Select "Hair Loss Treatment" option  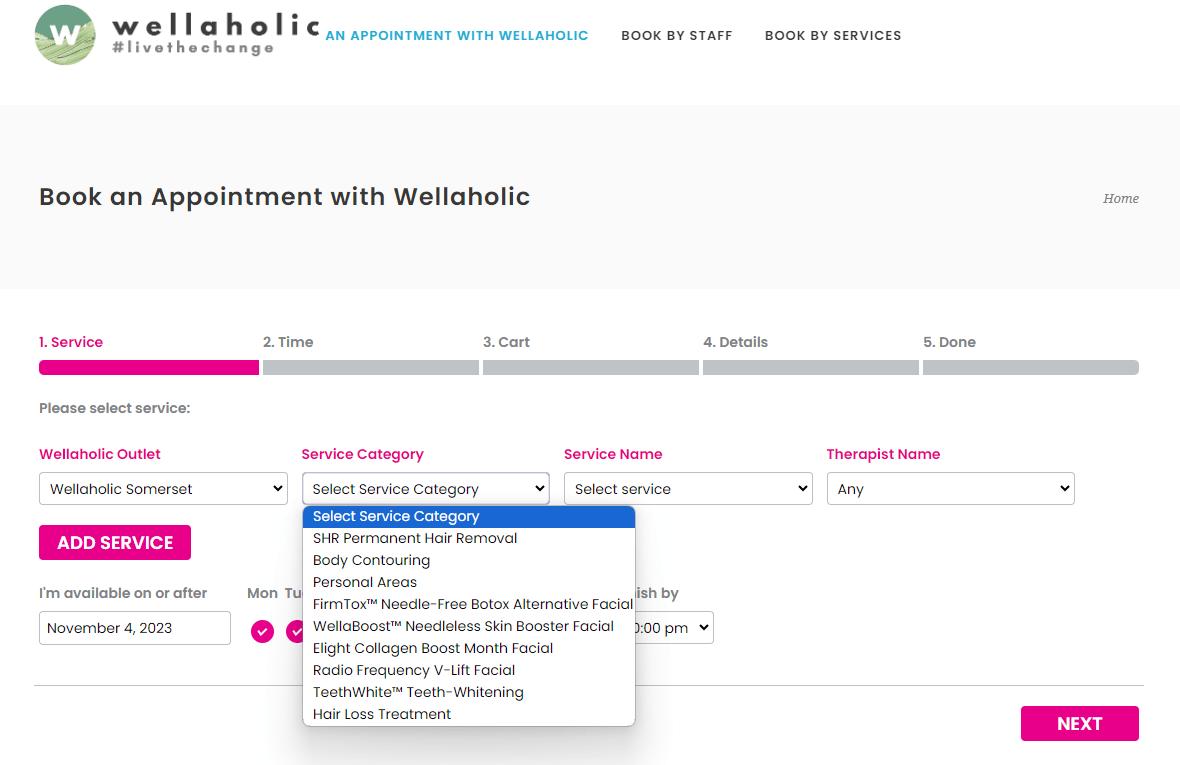coord(381,713)
